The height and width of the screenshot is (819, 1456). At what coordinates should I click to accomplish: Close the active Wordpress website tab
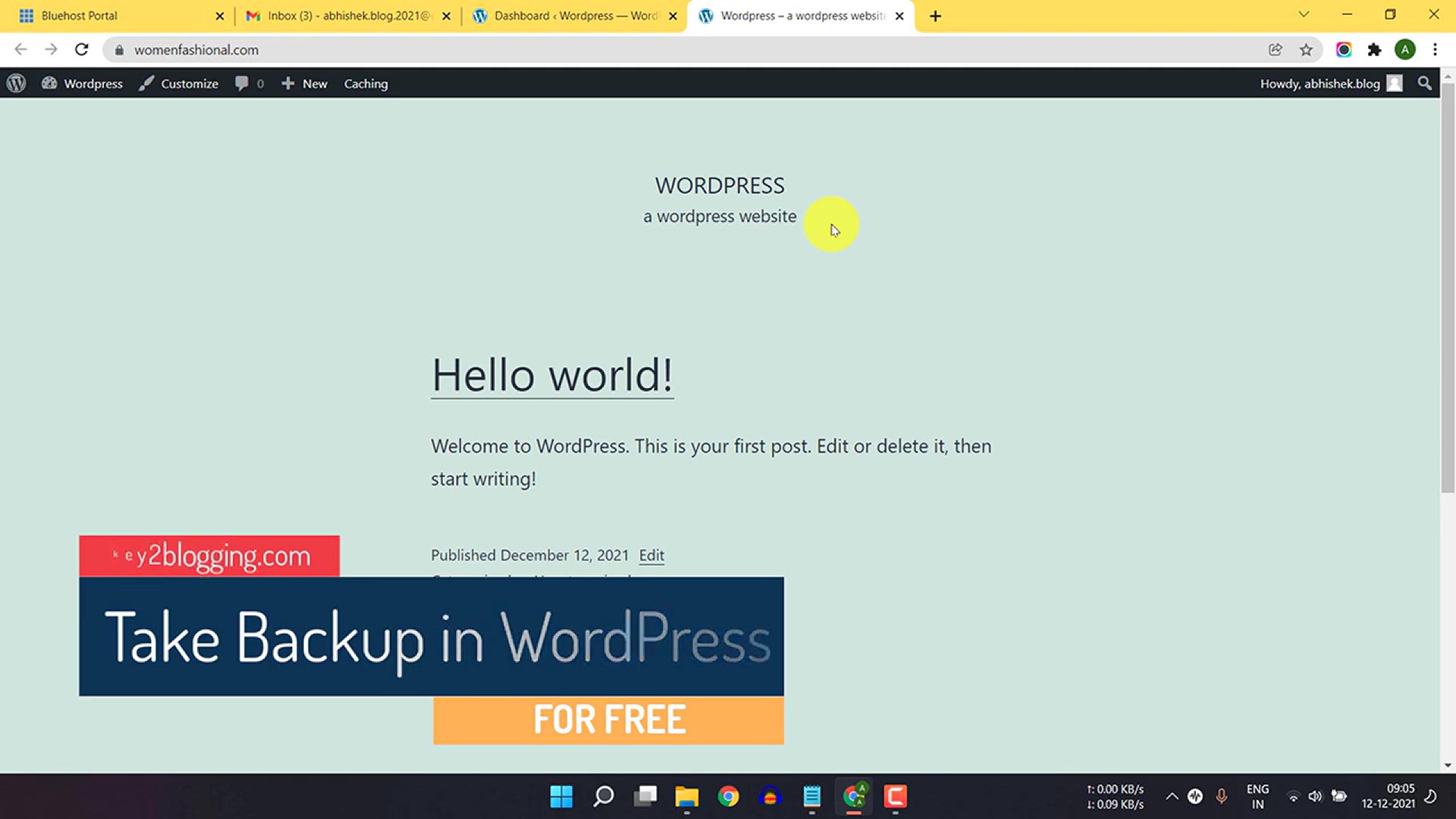click(899, 16)
